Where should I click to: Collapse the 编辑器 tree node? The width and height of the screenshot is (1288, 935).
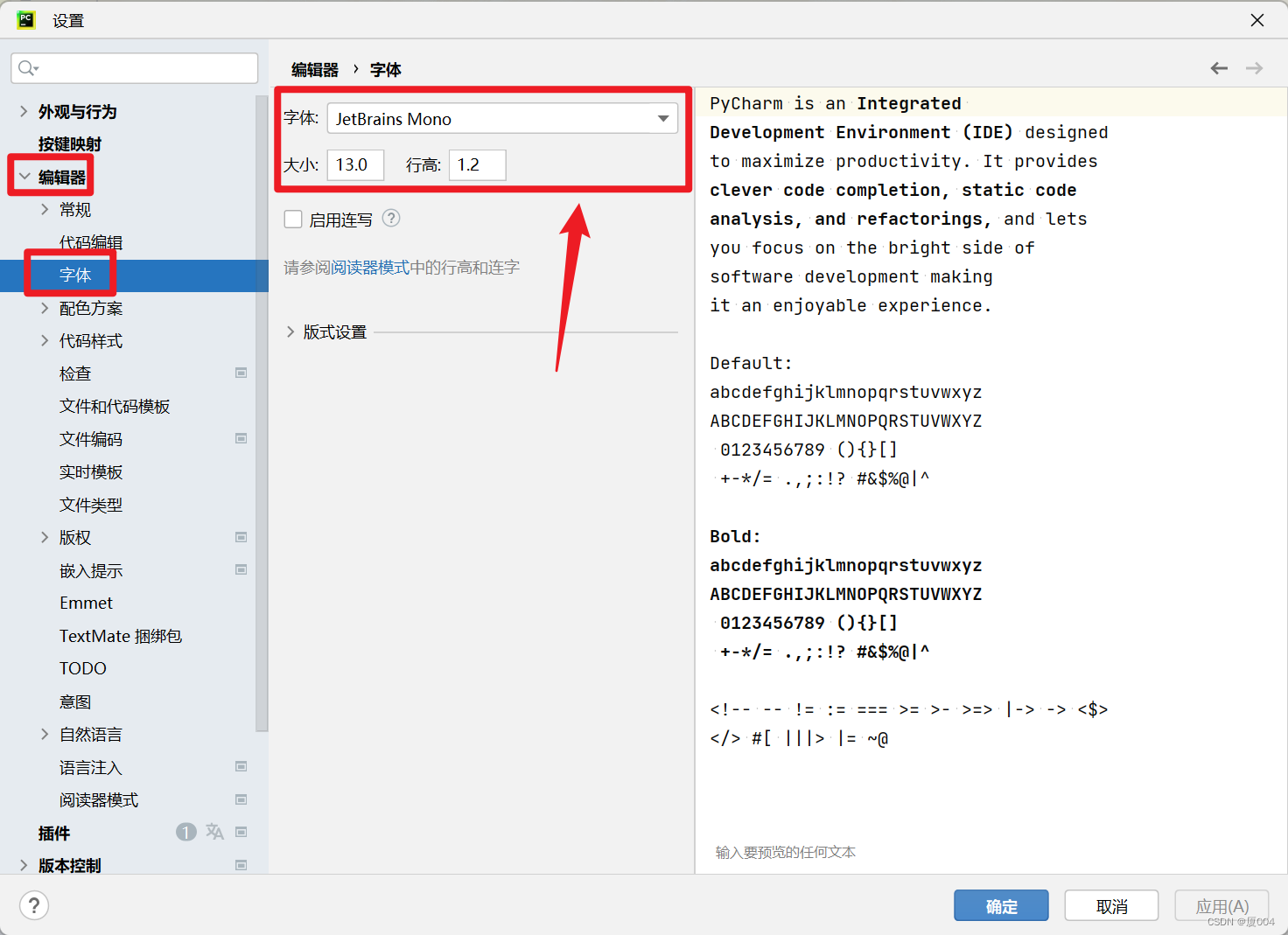pyautogui.click(x=24, y=177)
